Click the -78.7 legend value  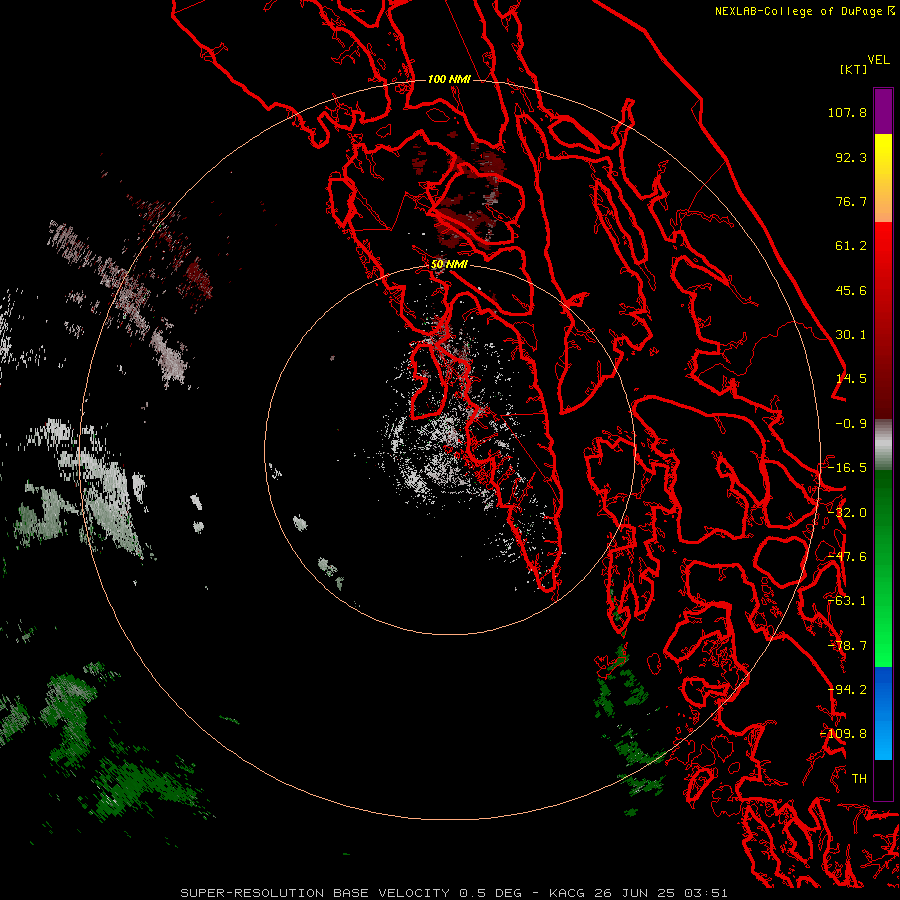[x=847, y=646]
